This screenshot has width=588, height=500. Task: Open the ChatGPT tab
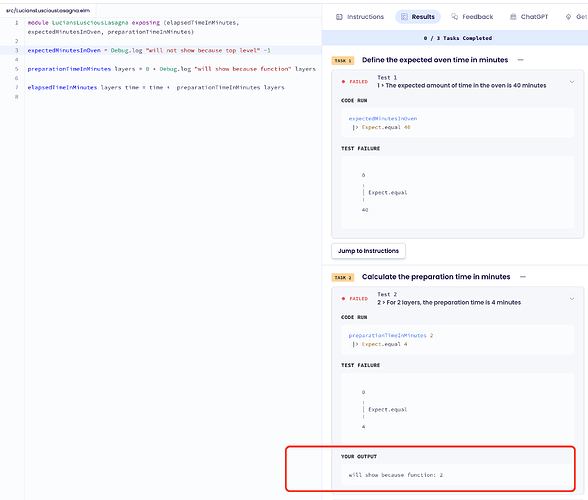[x=529, y=17]
